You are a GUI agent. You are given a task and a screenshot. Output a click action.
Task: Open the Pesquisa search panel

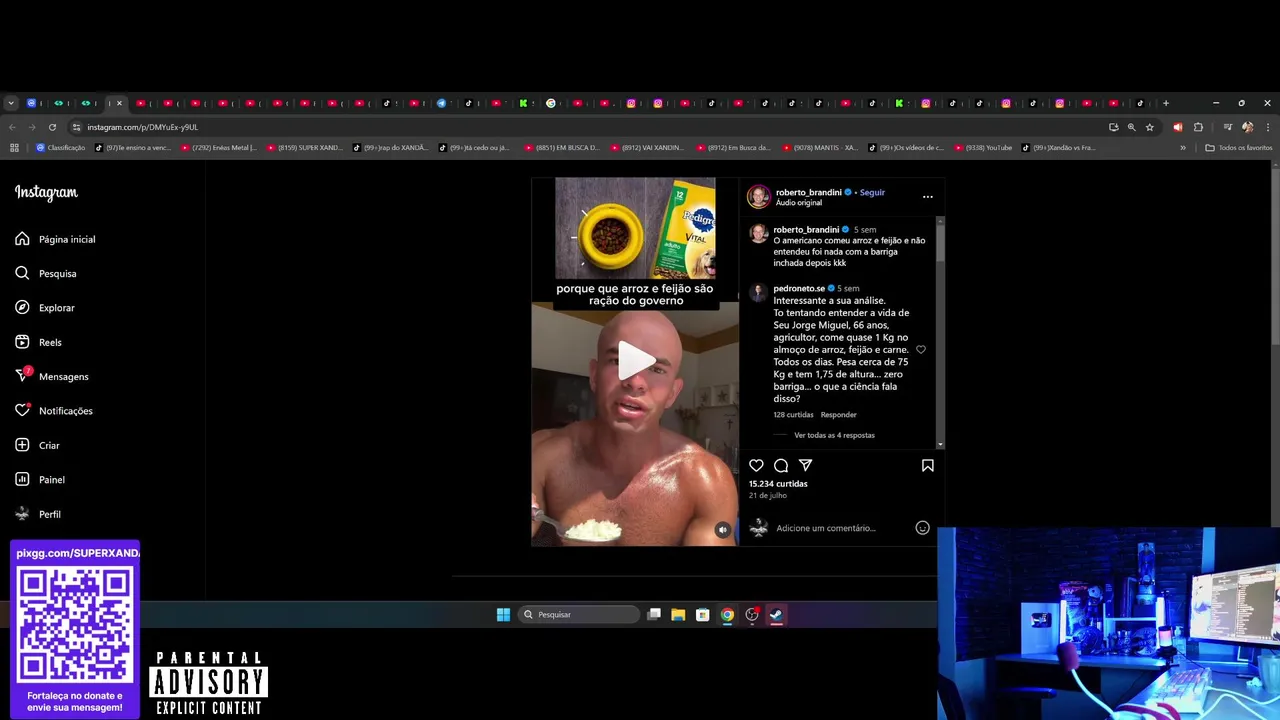tap(46, 273)
